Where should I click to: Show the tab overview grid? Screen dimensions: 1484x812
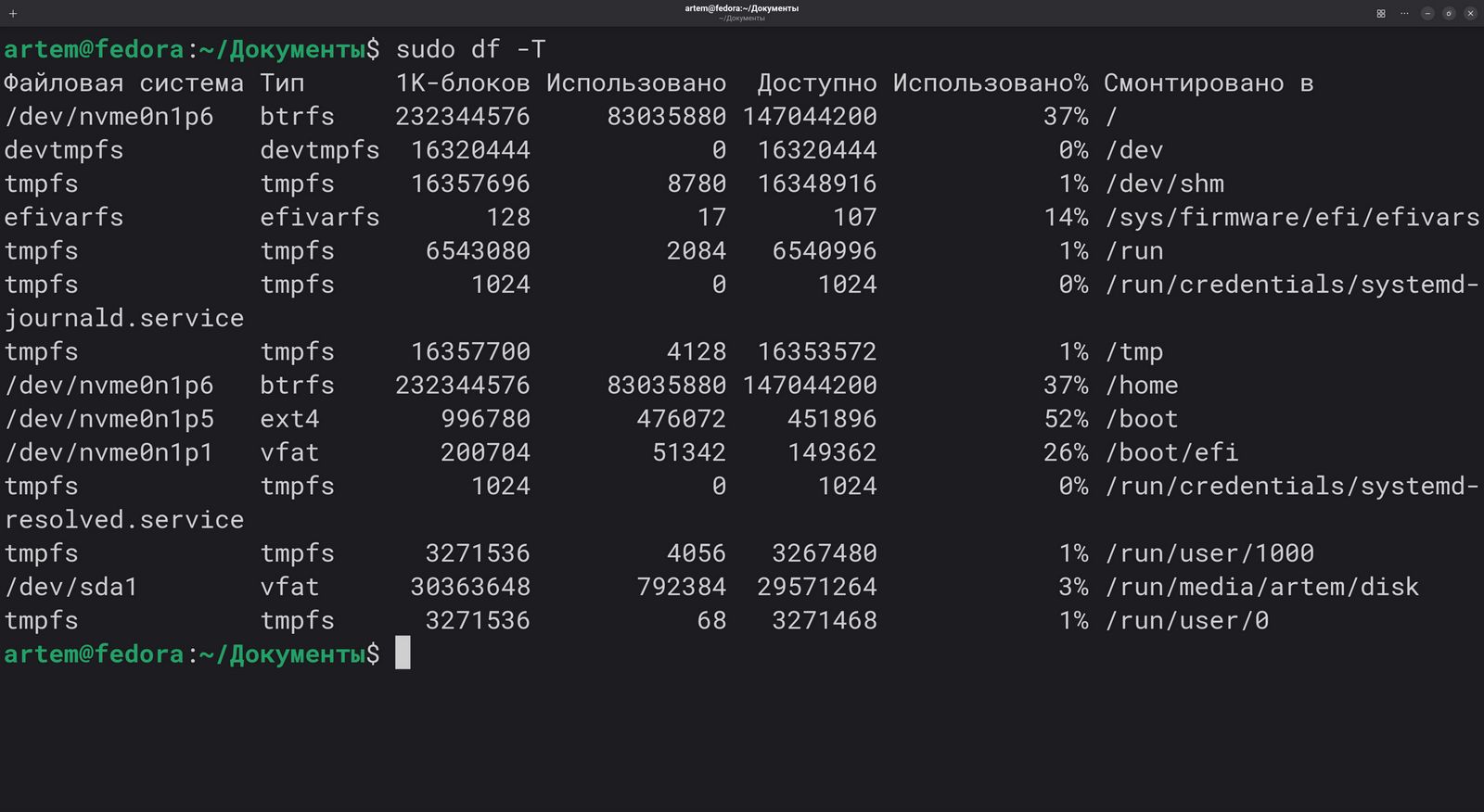[1381, 13]
